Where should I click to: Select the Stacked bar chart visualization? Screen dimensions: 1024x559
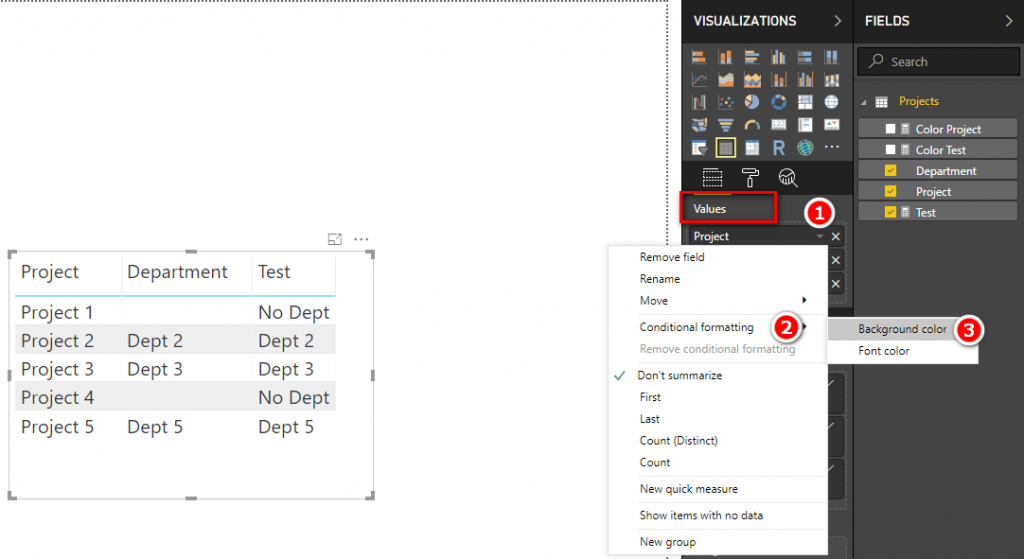[x=699, y=57]
